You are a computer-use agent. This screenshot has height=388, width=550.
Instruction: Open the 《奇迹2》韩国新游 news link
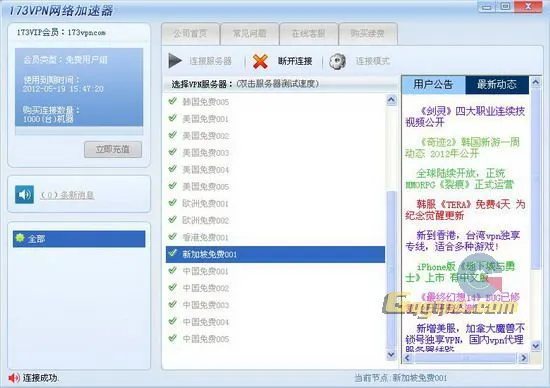463,148
